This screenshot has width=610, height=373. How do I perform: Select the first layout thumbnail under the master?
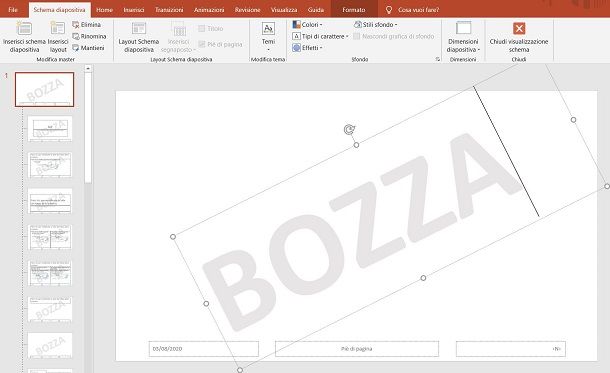tap(50, 129)
